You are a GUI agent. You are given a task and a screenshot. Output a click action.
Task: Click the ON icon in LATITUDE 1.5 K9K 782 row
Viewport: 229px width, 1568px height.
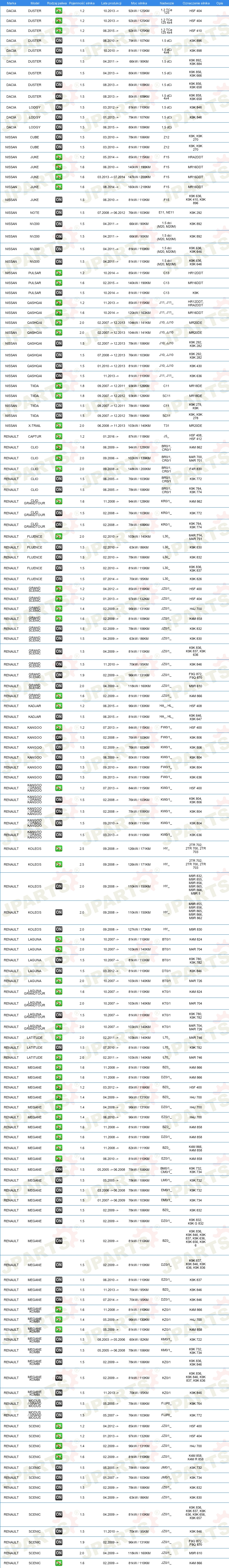pyautogui.click(x=59, y=1048)
